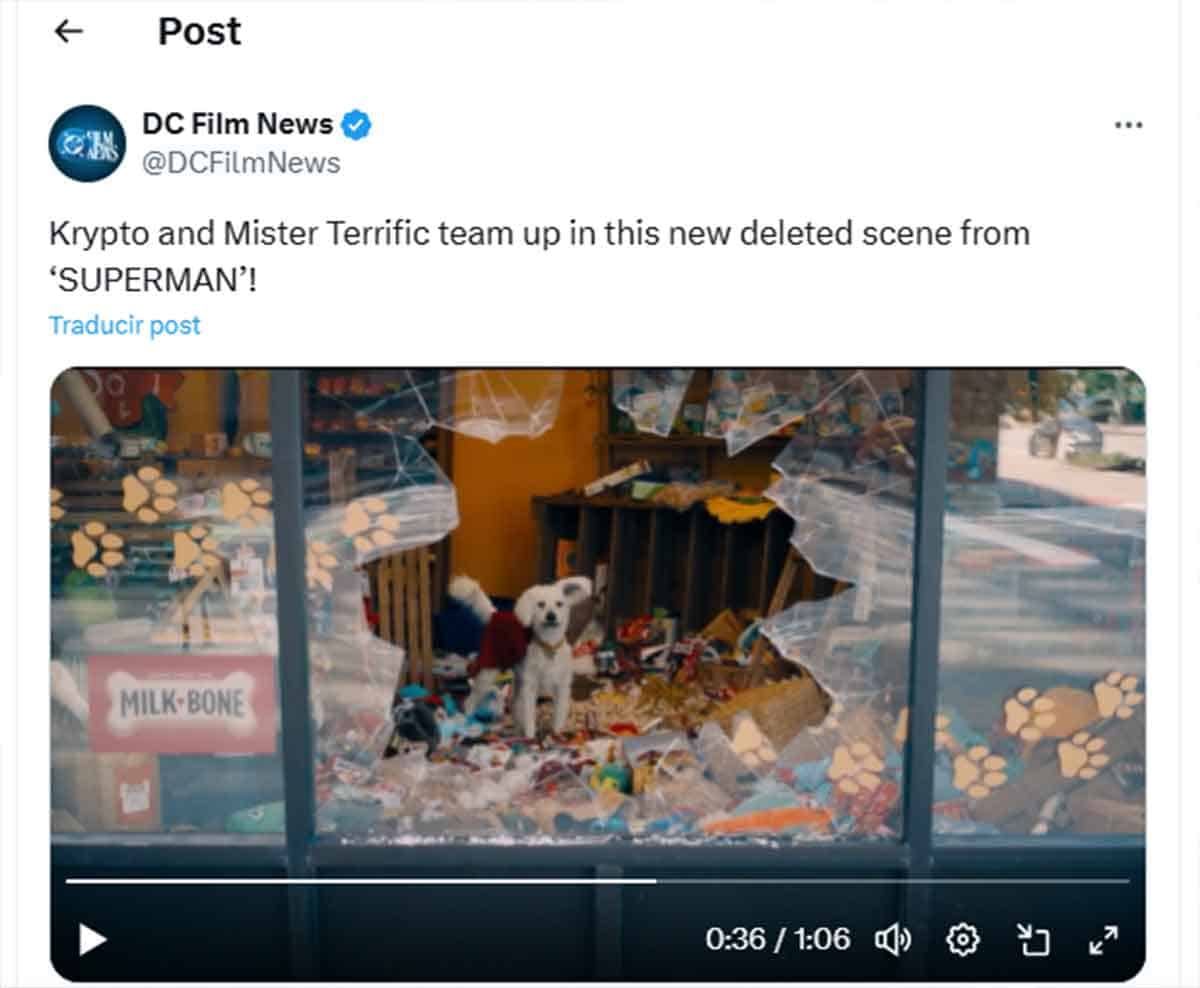The width and height of the screenshot is (1200, 988).
Task: Go back using the left arrow
Action: click(68, 32)
